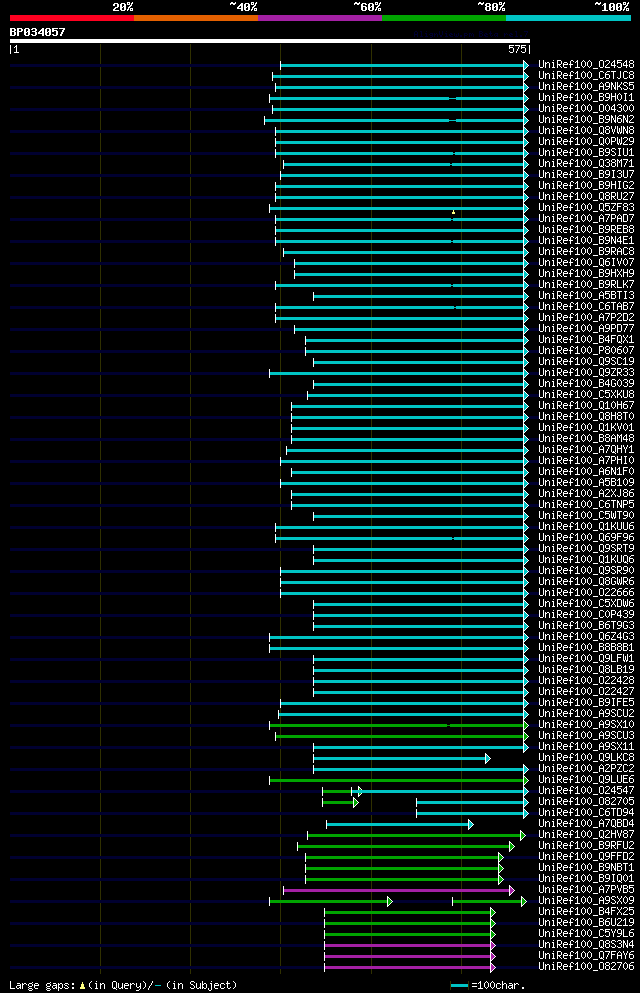Select label UniRef100_B4FQX1
The image size is (640, 993).
pos(586,339)
